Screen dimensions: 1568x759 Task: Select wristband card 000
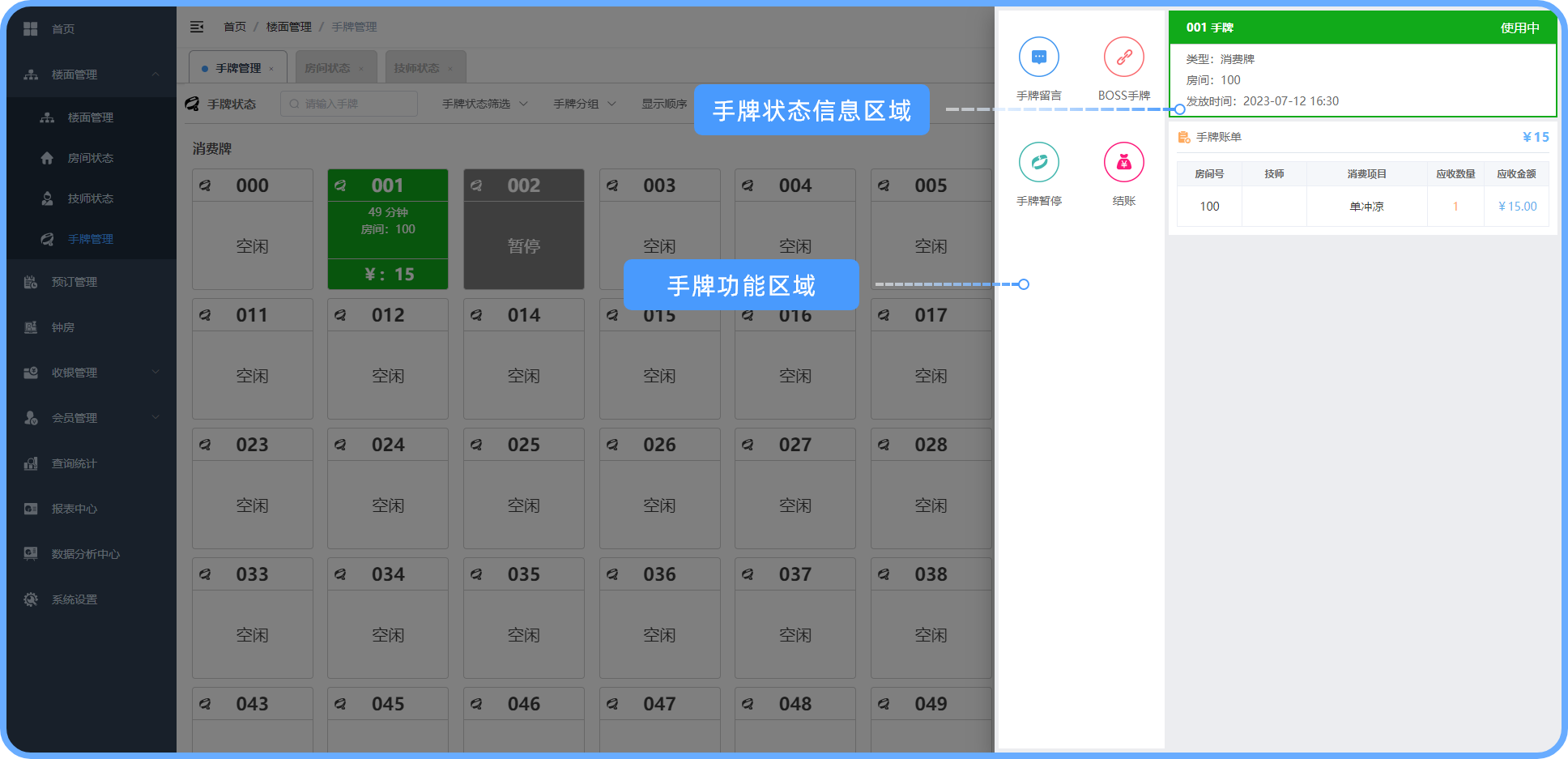pos(253,229)
